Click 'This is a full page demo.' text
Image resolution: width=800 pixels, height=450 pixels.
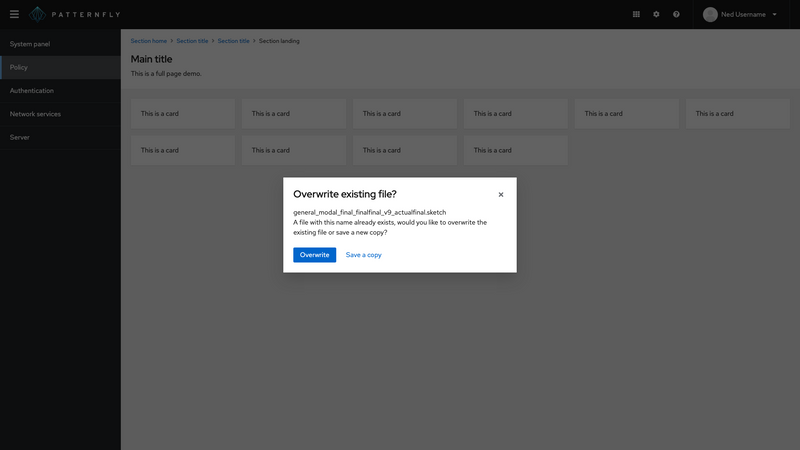(166, 73)
